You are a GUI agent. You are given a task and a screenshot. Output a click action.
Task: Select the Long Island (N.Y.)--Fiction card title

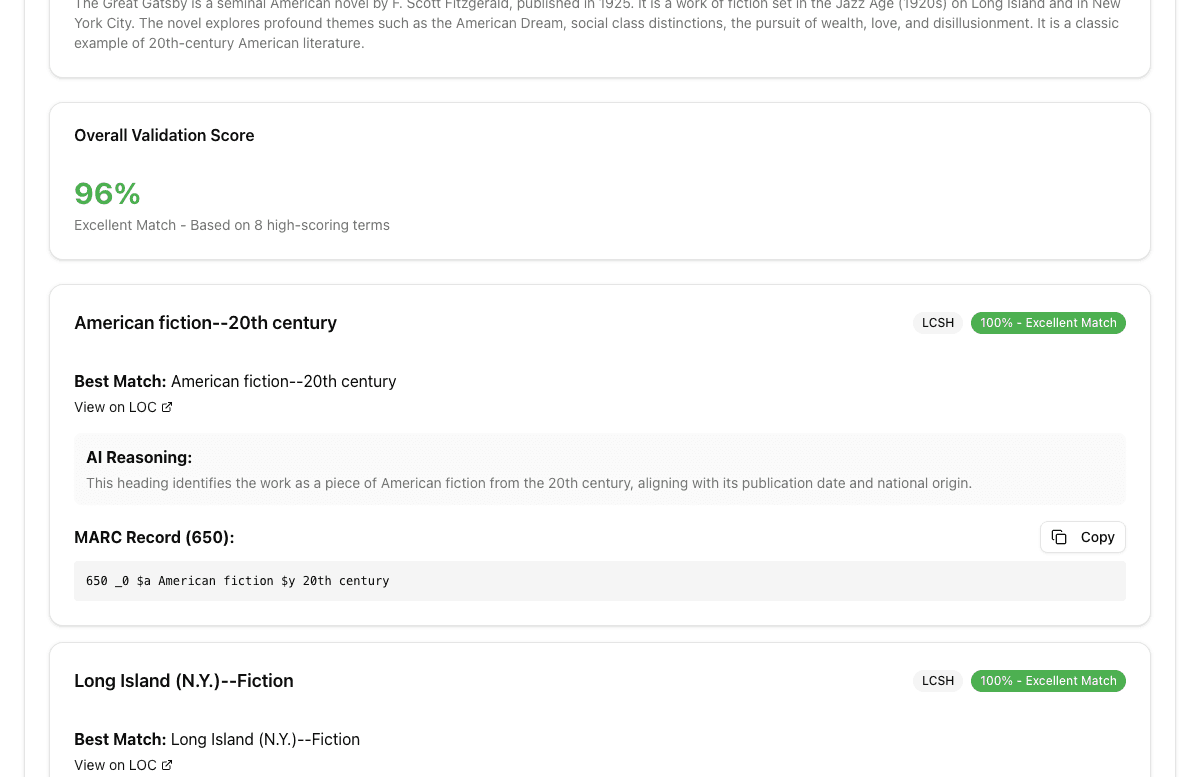[x=184, y=681]
